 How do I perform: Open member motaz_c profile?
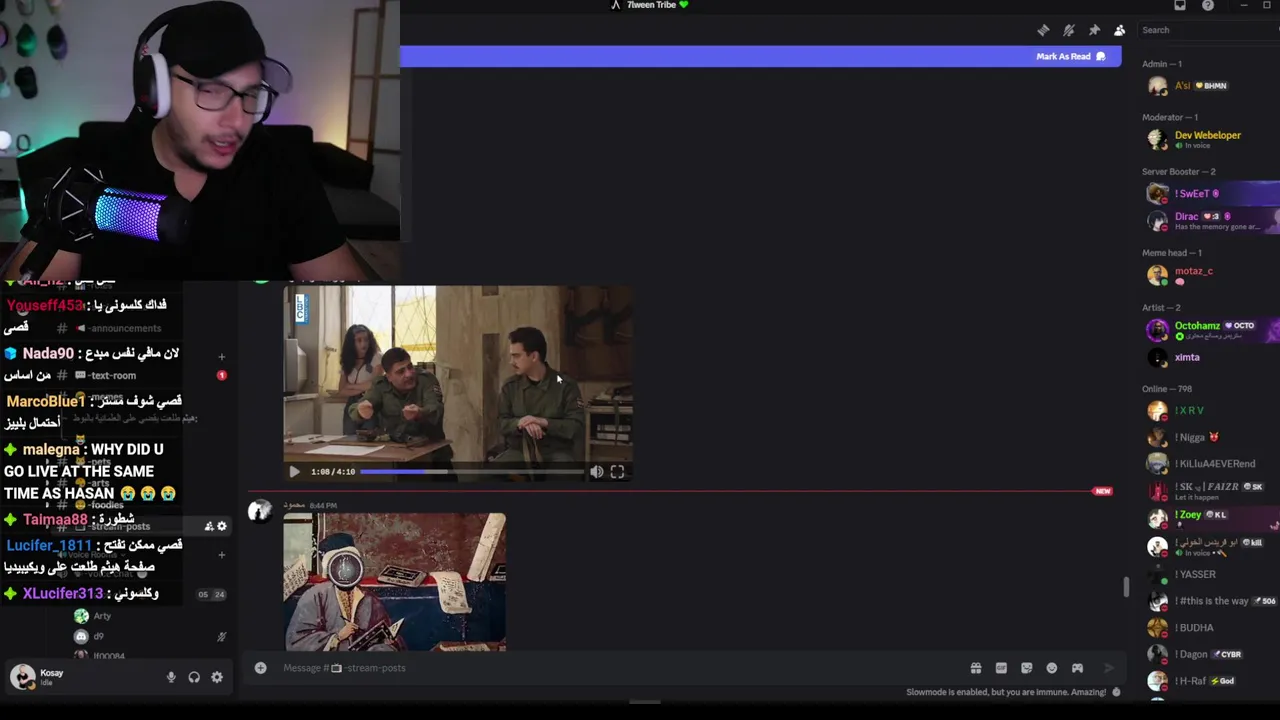1193,274
